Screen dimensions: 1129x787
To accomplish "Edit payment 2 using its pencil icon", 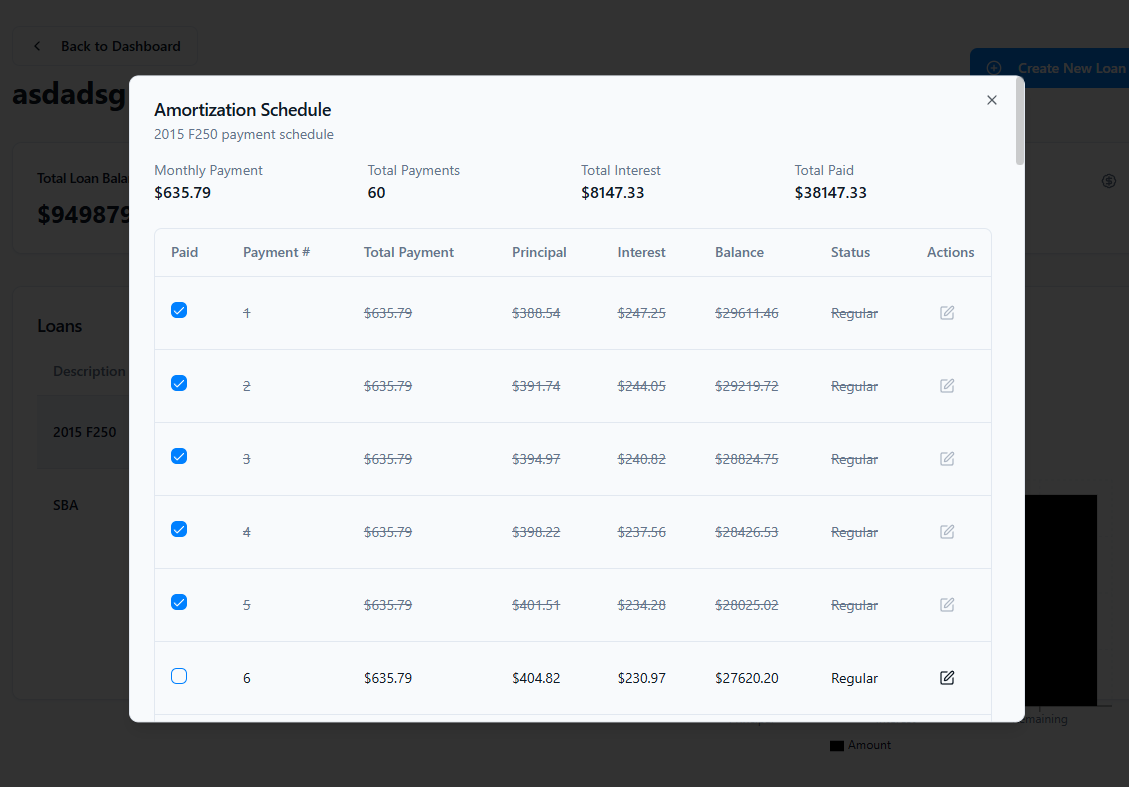I will click(x=947, y=386).
